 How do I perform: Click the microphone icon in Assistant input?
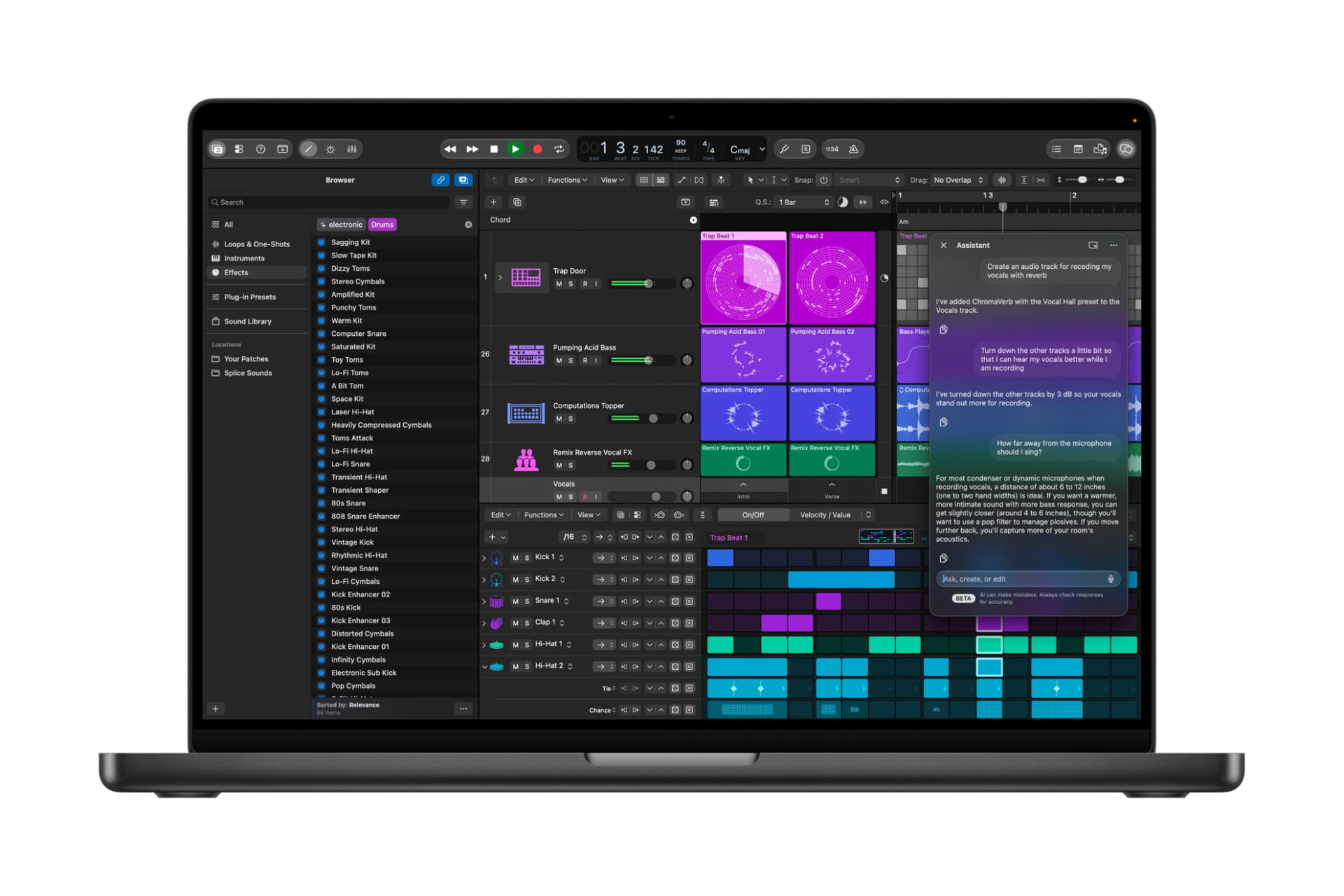click(1110, 579)
